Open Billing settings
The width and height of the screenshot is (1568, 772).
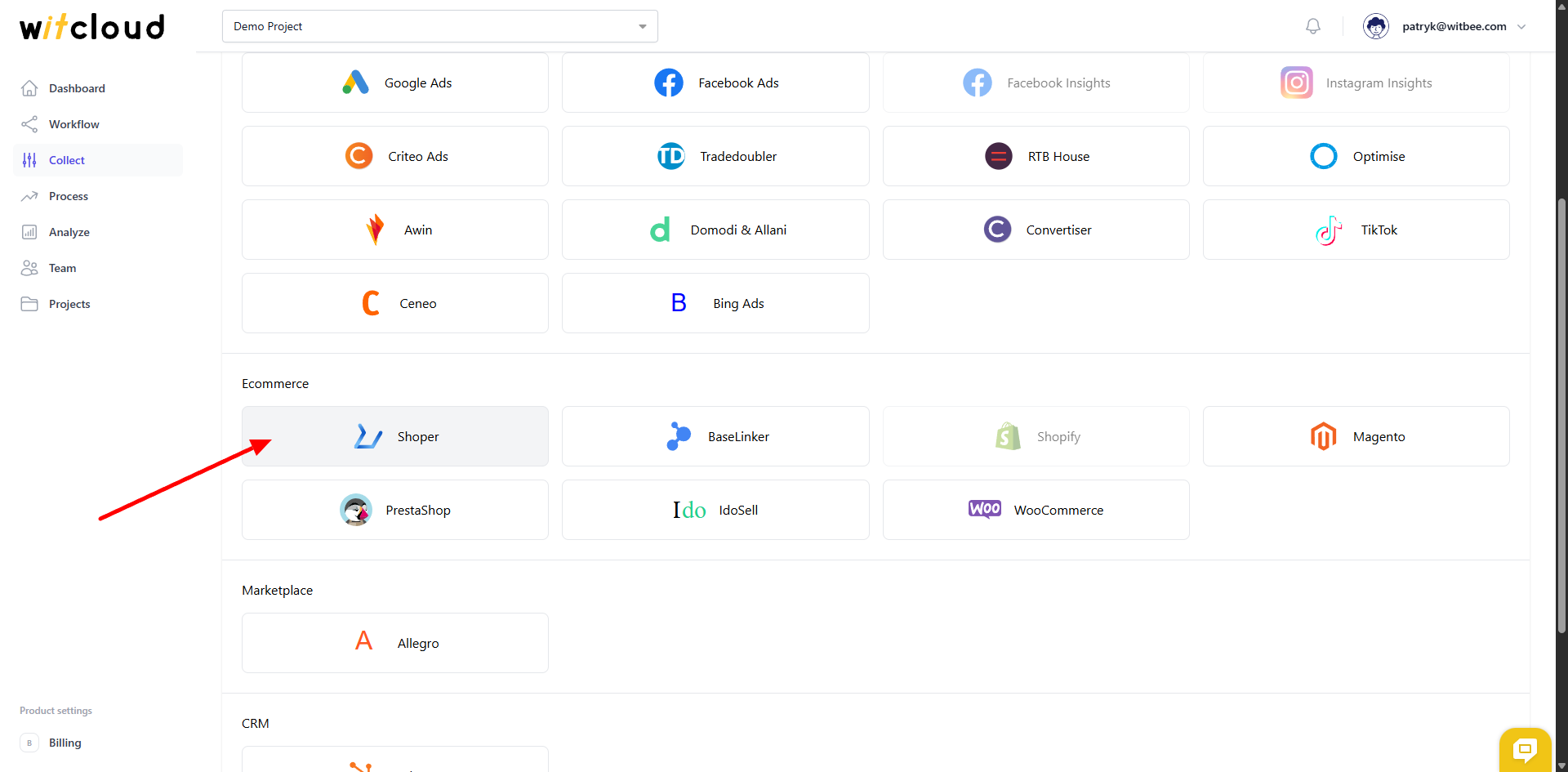coord(98,743)
